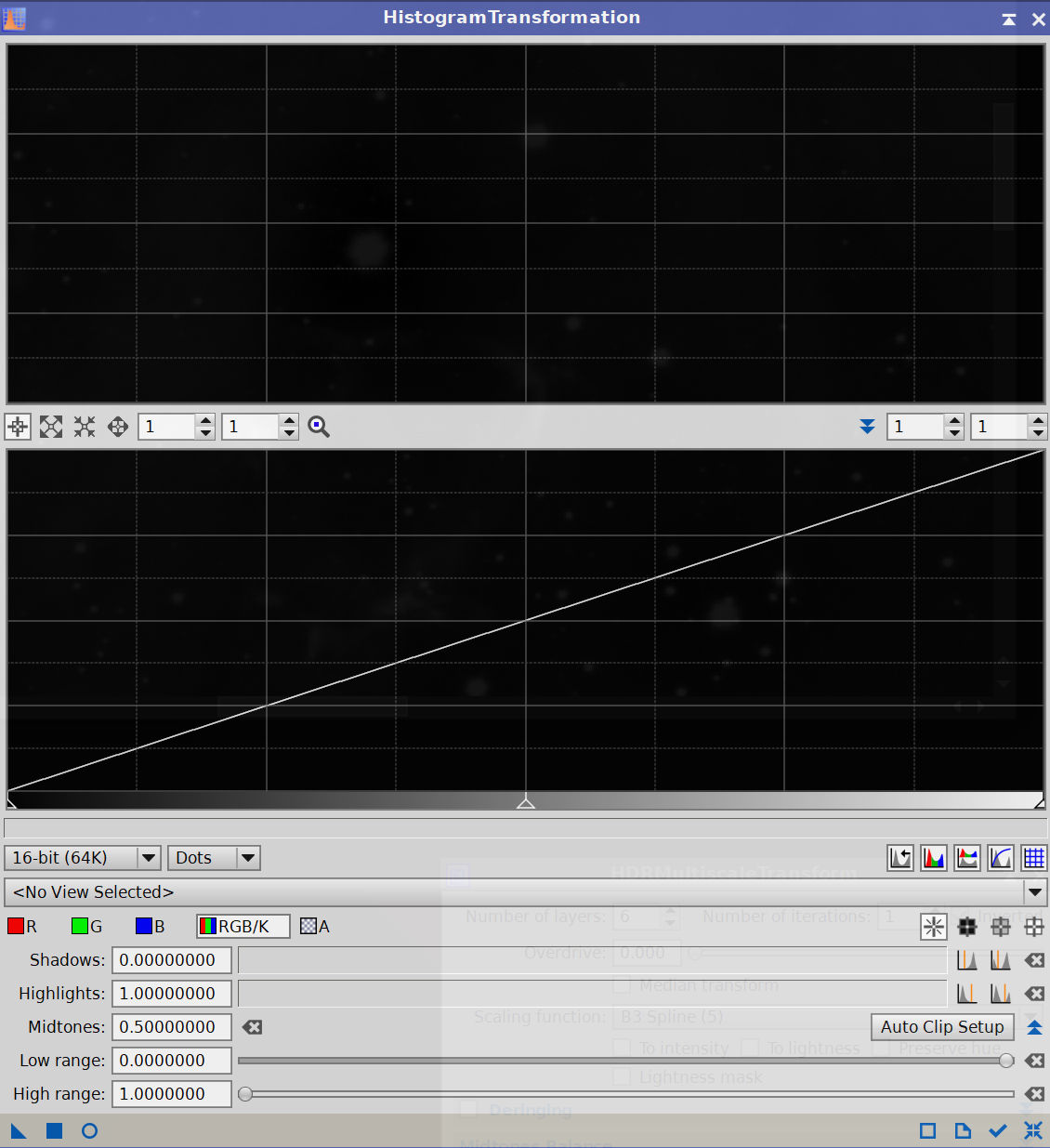The height and width of the screenshot is (1148, 1050).
Task: Toggle the raw RGB histograms display icon
Action: point(934,858)
